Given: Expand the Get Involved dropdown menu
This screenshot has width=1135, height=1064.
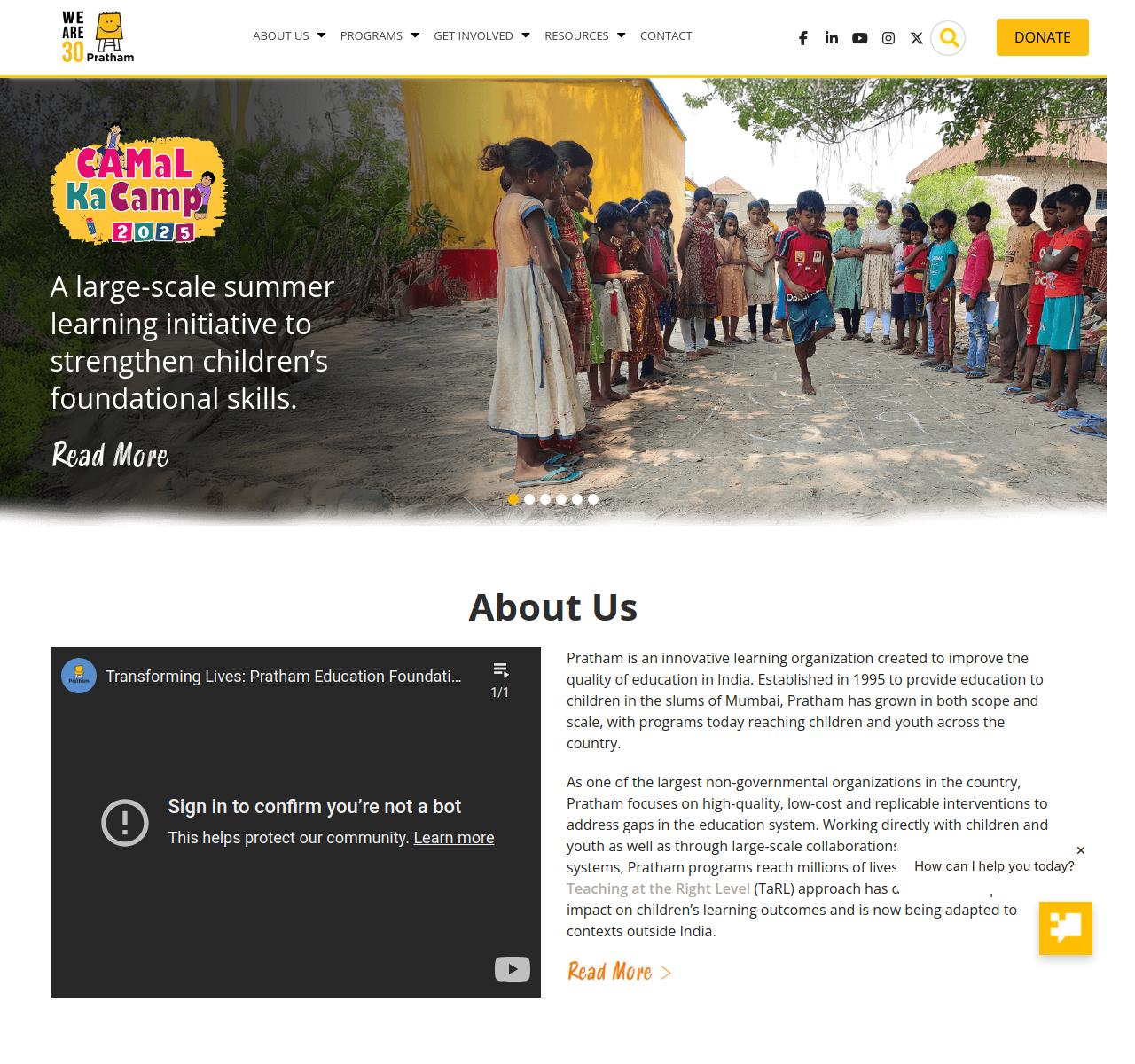Looking at the screenshot, I should click(481, 35).
